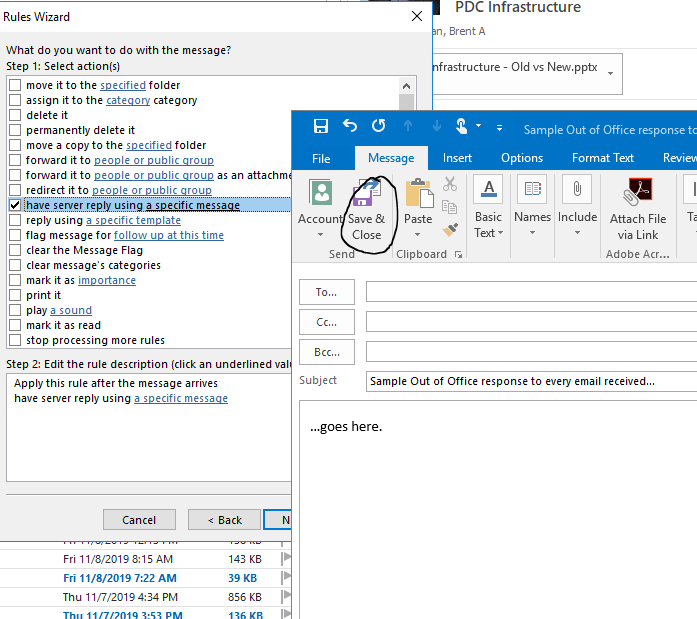Screen dimensions: 697x619
Task: Check 'stop processing more rules'
Action: 15,340
